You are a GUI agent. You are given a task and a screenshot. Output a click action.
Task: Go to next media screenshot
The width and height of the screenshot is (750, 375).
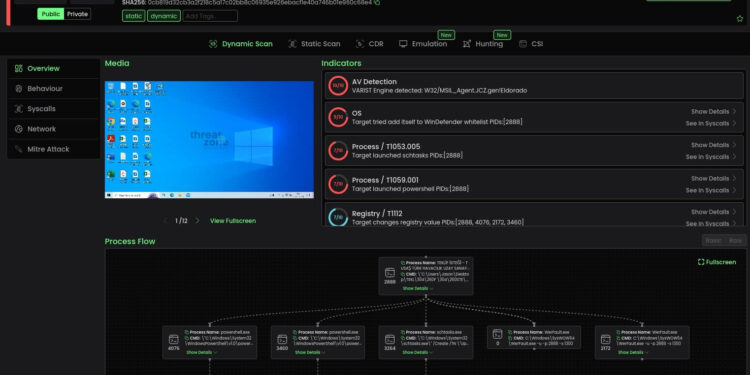(x=197, y=221)
